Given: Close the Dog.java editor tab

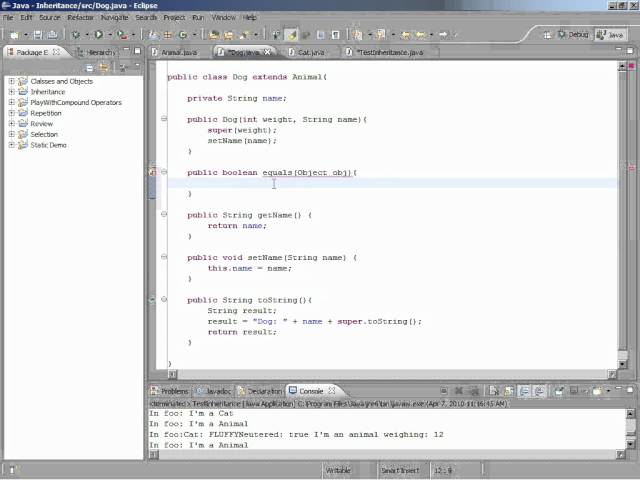Looking at the screenshot, I should [267, 52].
